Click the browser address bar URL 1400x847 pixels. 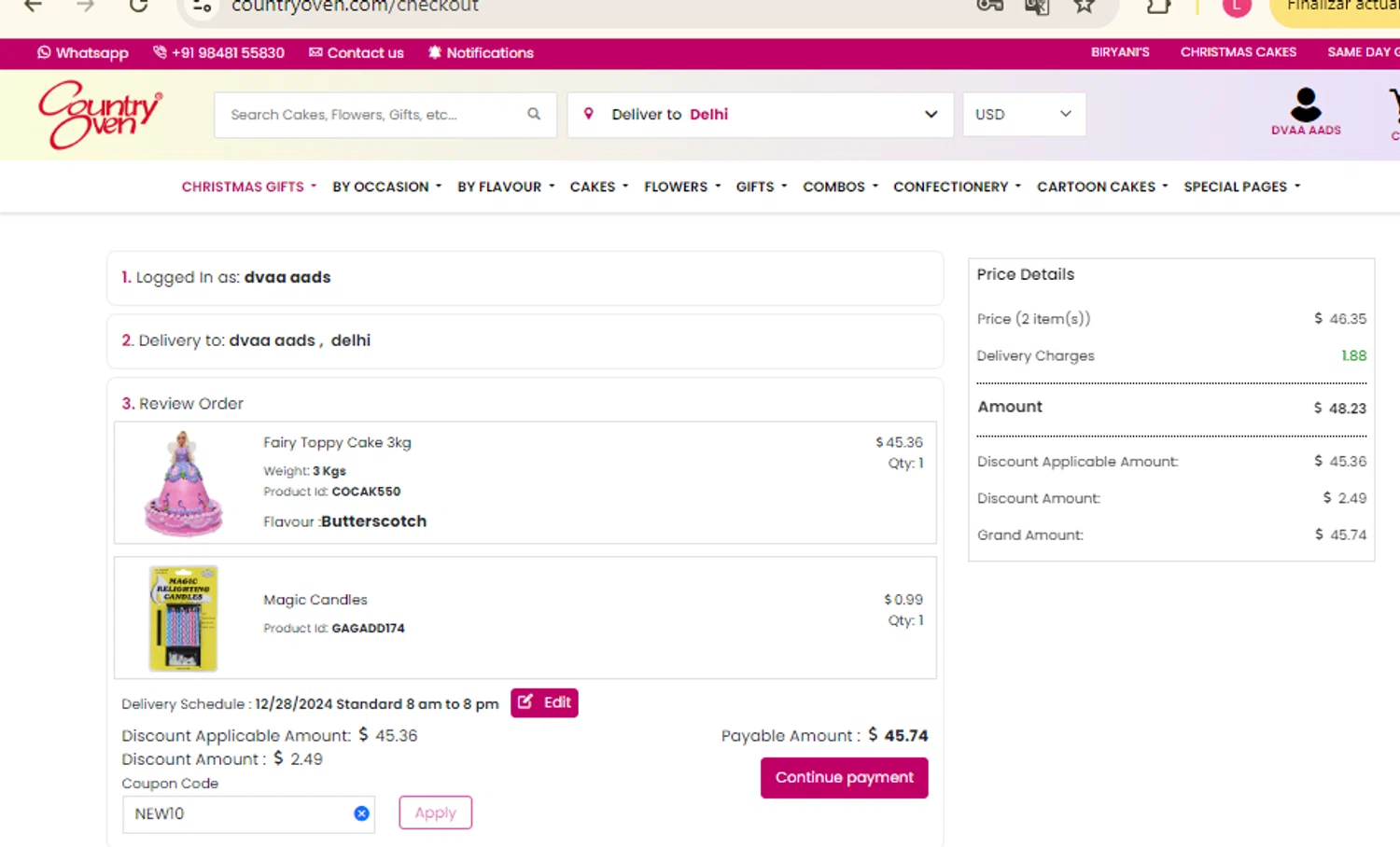355,6
